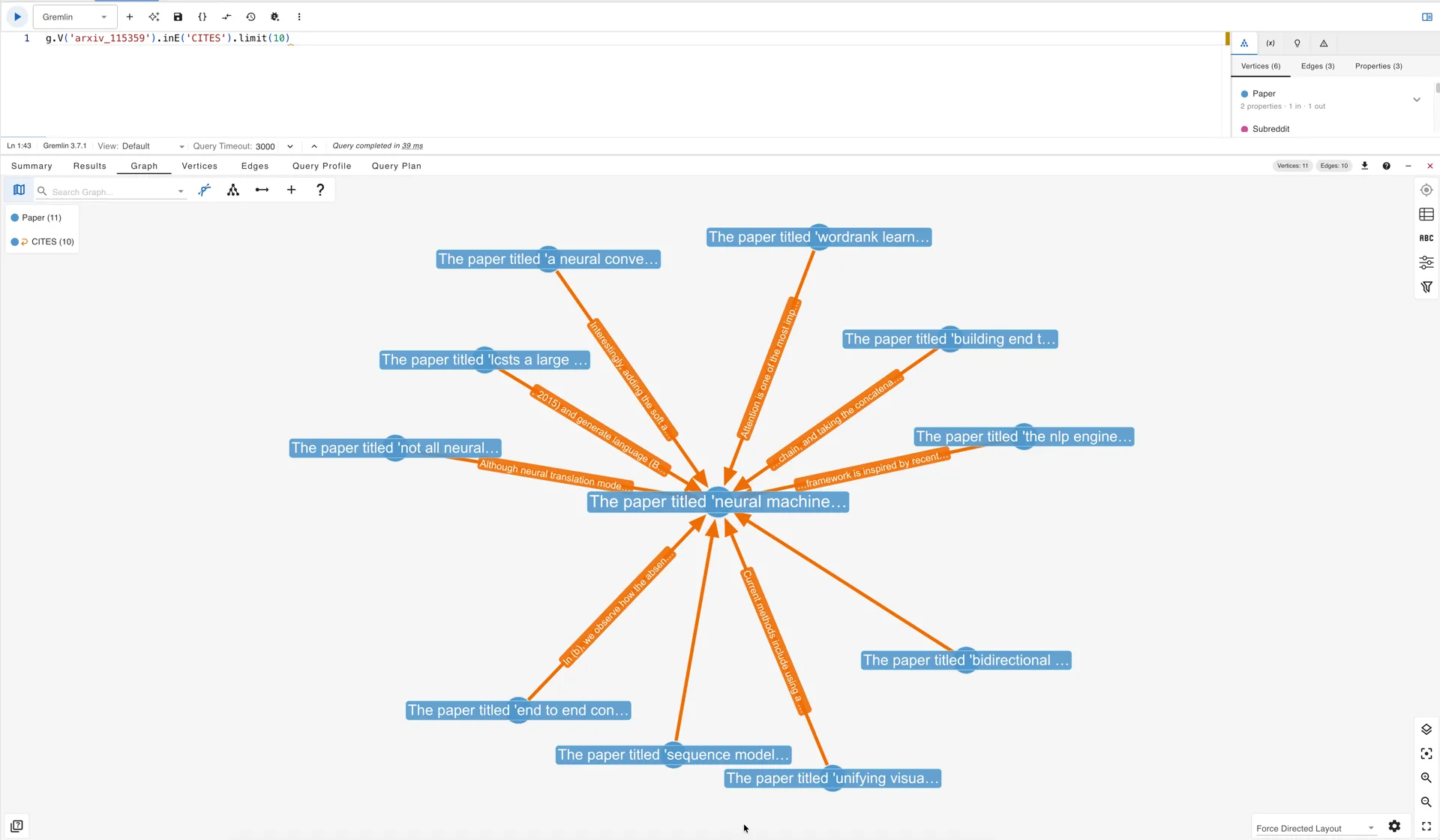Open the warning triangle tab
Screen dimensions: 1440x840
click(x=1324, y=43)
